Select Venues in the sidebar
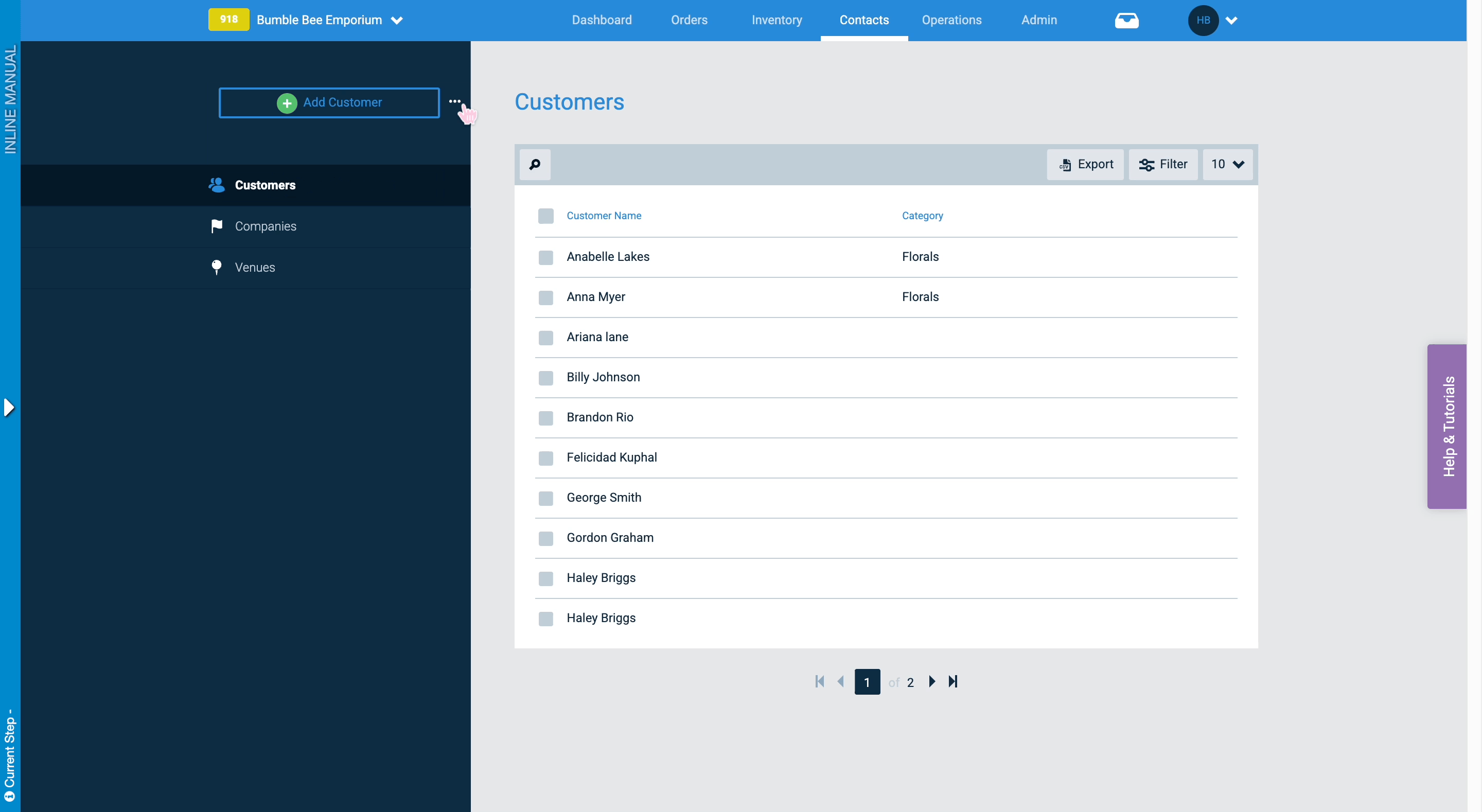This screenshot has width=1482, height=812. (x=245, y=267)
